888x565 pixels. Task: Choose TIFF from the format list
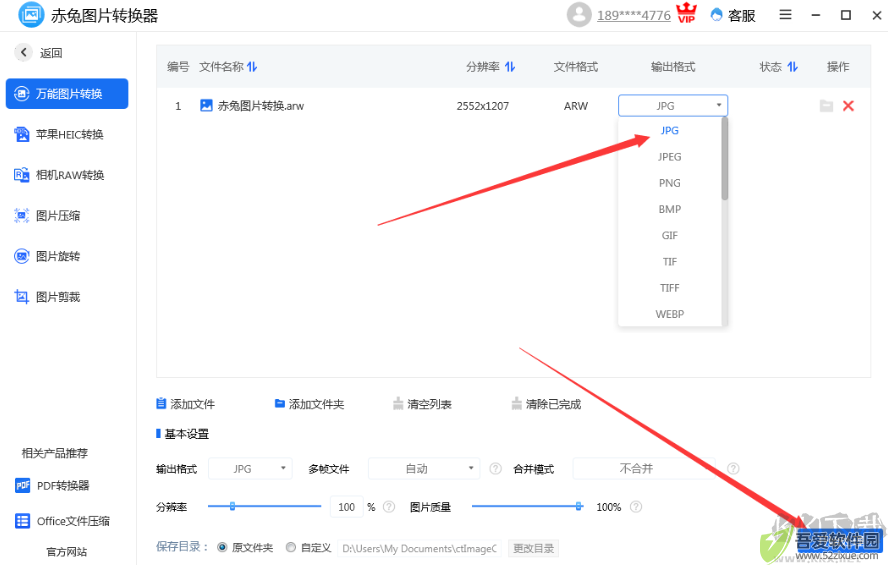point(669,288)
